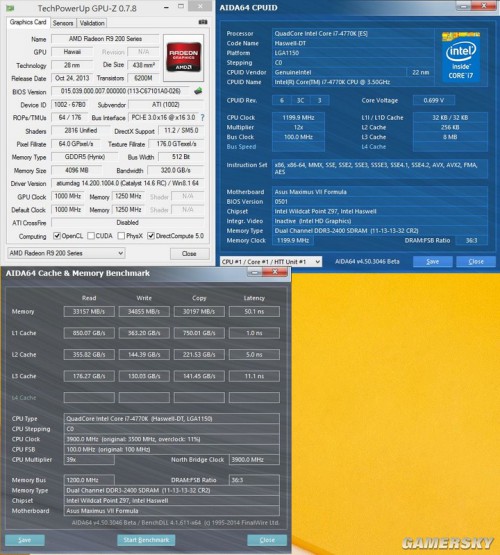
Task: Toggle the CUDA checkbox
Action: [x=91, y=236]
